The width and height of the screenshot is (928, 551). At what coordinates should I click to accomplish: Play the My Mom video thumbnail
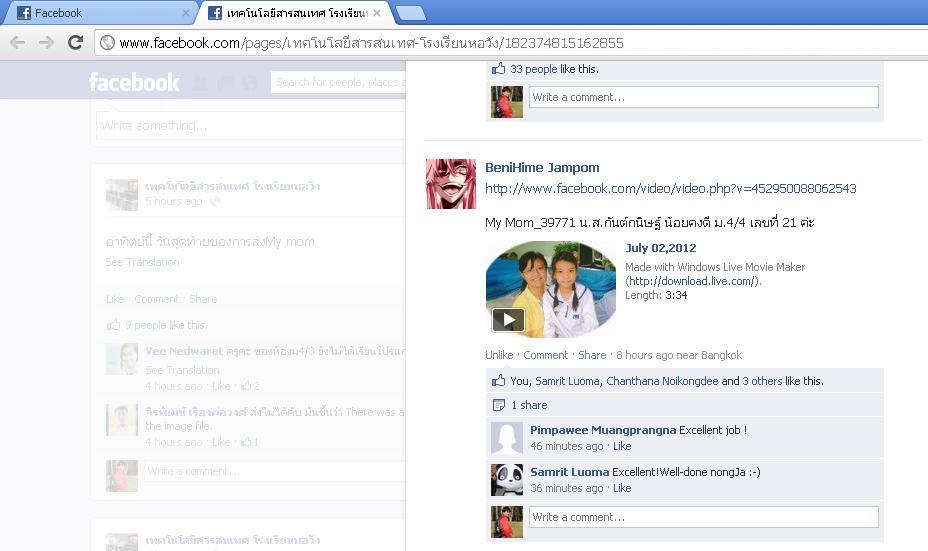click(508, 319)
